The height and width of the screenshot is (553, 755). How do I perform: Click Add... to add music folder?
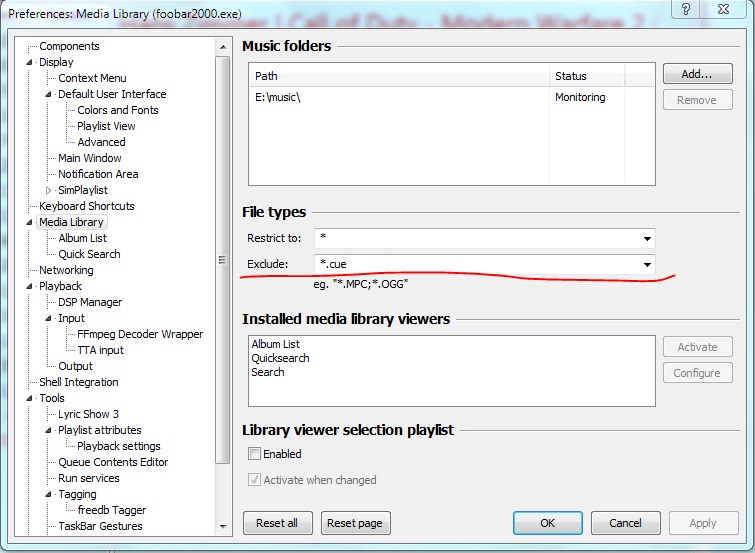click(x=697, y=74)
